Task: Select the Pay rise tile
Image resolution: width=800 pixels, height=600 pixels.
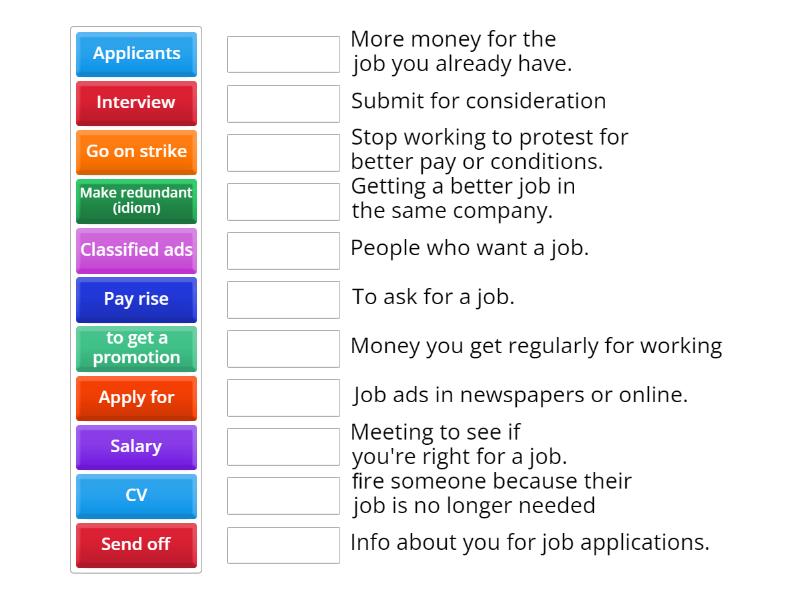Action: (136, 299)
